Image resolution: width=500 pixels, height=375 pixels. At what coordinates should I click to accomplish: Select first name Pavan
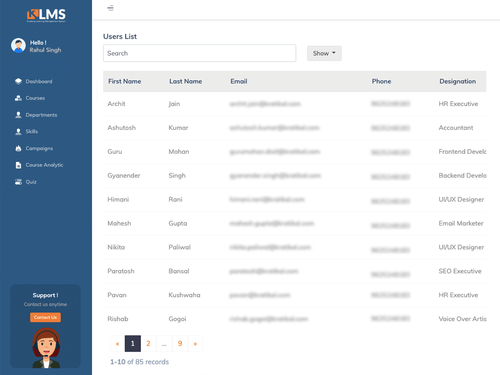[x=117, y=295]
